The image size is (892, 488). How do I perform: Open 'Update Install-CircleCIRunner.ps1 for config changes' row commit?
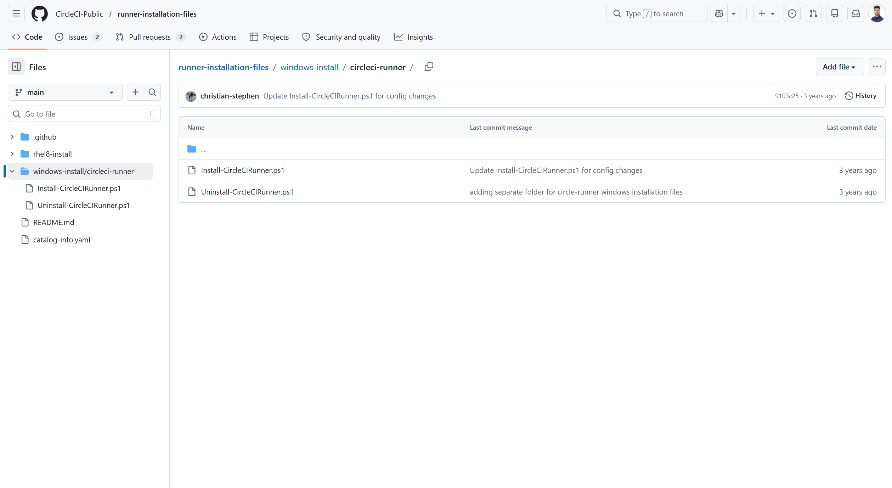(556, 170)
